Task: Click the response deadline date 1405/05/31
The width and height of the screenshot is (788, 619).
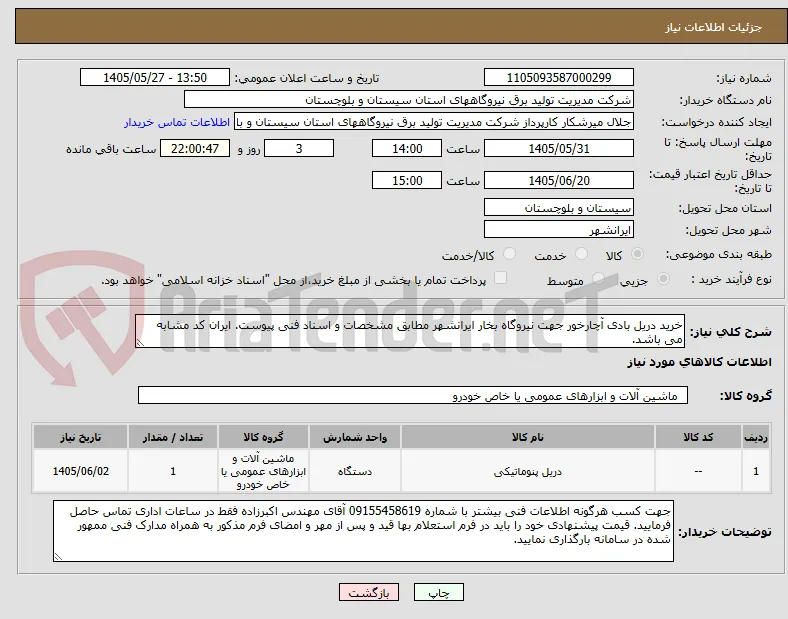Action: click(558, 148)
